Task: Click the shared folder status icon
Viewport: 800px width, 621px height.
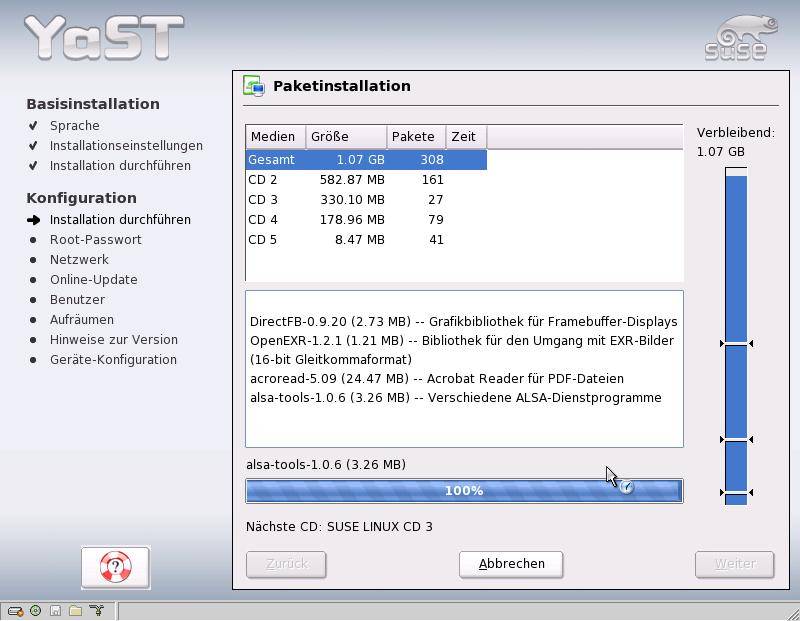Action: (76, 610)
